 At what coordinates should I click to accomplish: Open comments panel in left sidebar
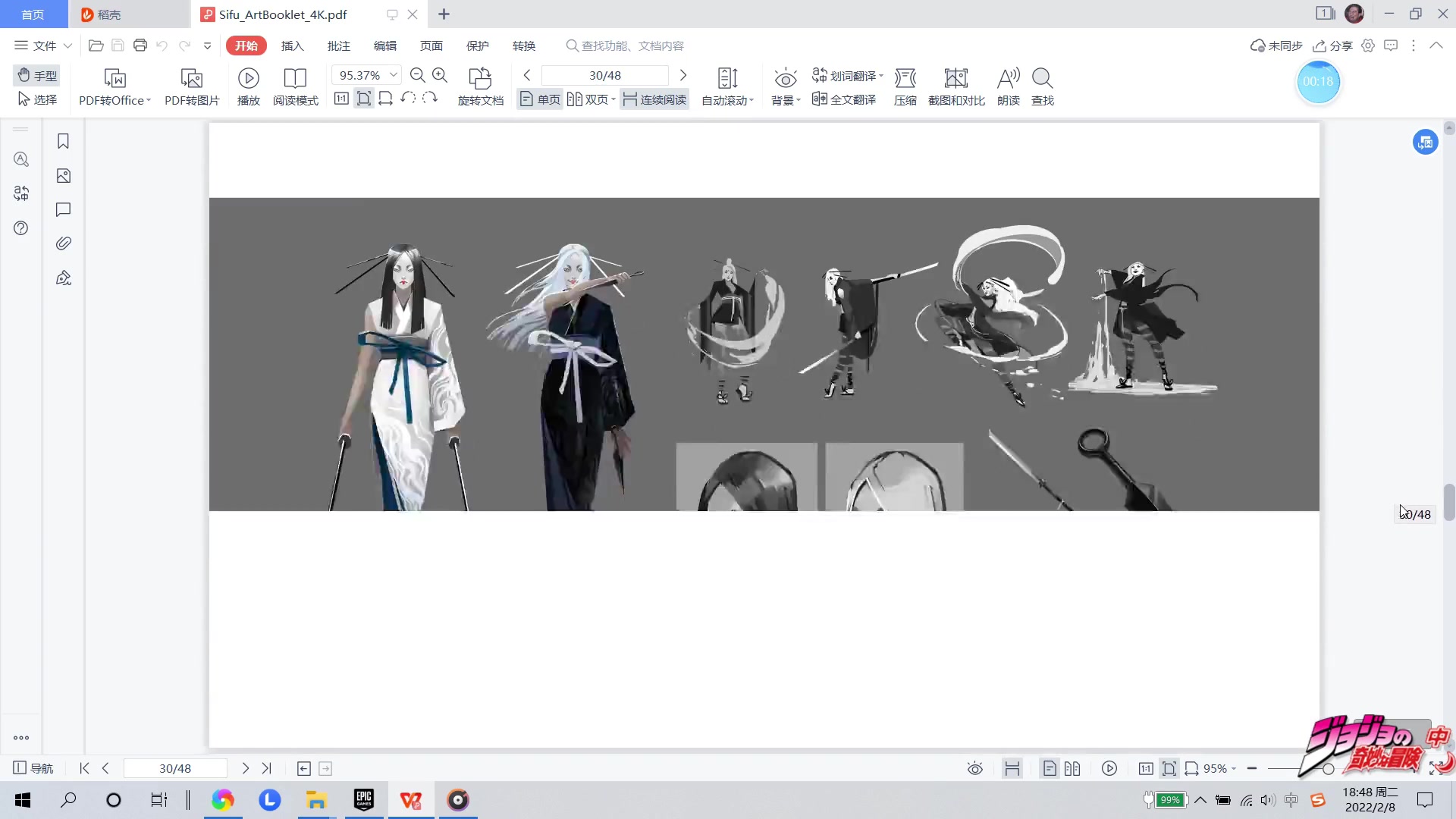click(64, 210)
